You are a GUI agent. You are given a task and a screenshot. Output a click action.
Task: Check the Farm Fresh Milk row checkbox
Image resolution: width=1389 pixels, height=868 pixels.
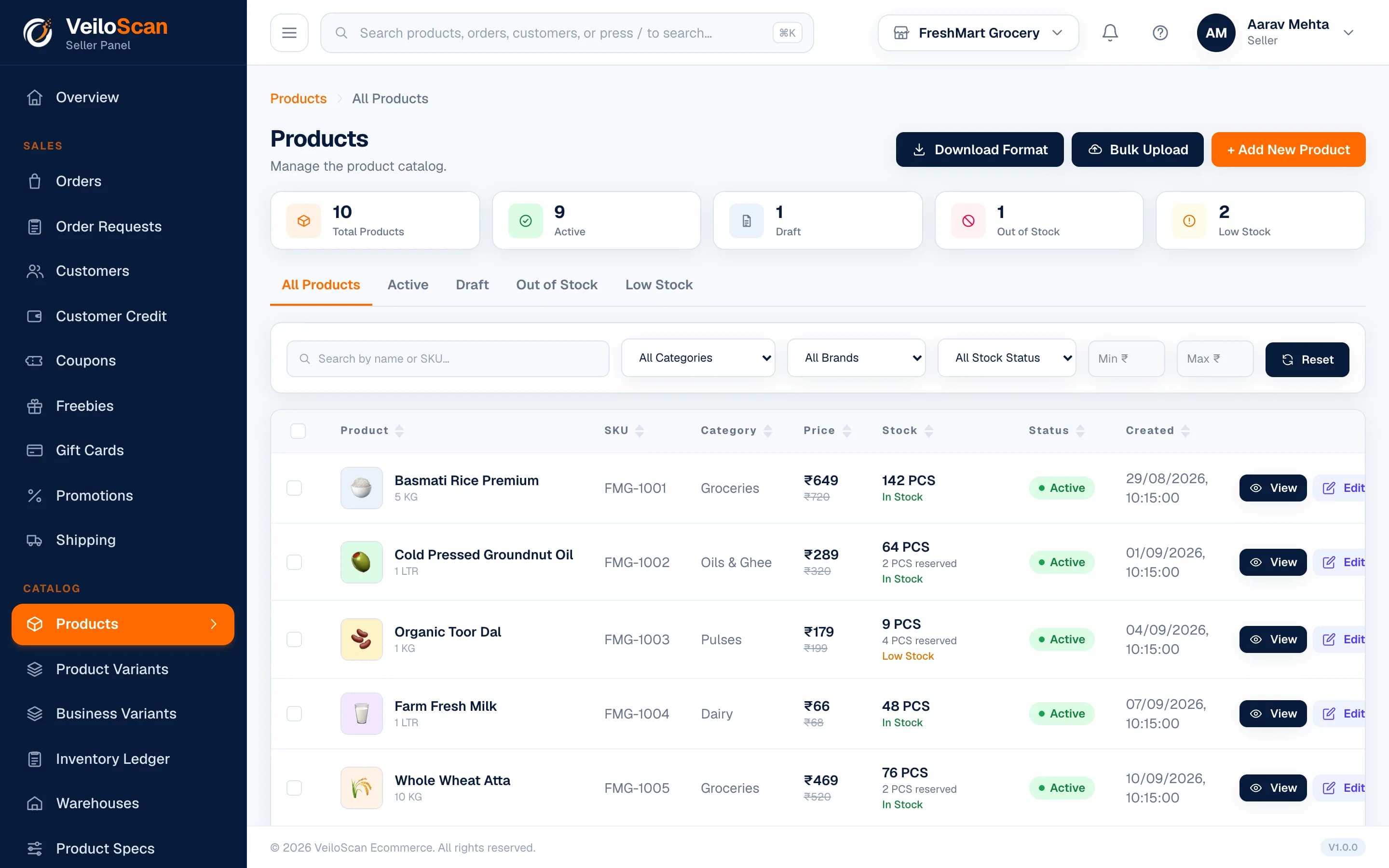[294, 714]
